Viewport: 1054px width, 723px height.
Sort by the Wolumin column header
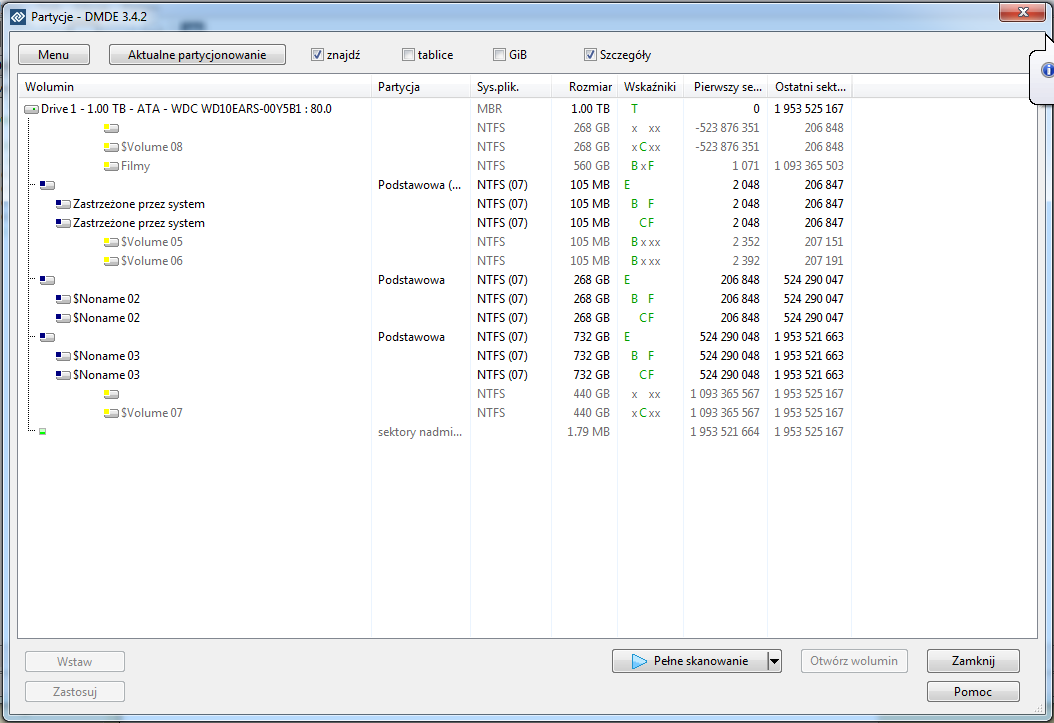pos(194,87)
